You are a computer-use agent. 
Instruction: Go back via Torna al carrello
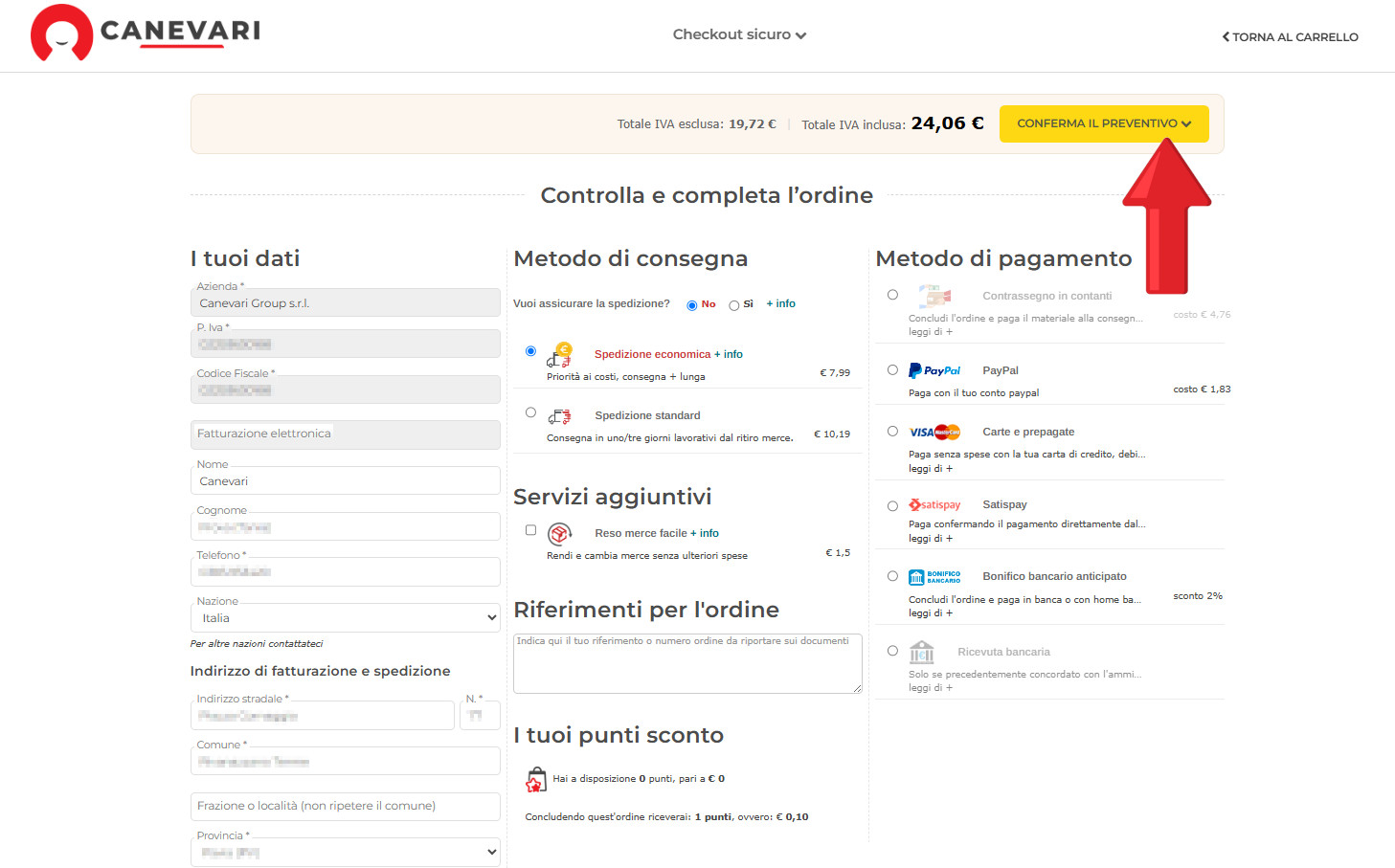click(1290, 36)
